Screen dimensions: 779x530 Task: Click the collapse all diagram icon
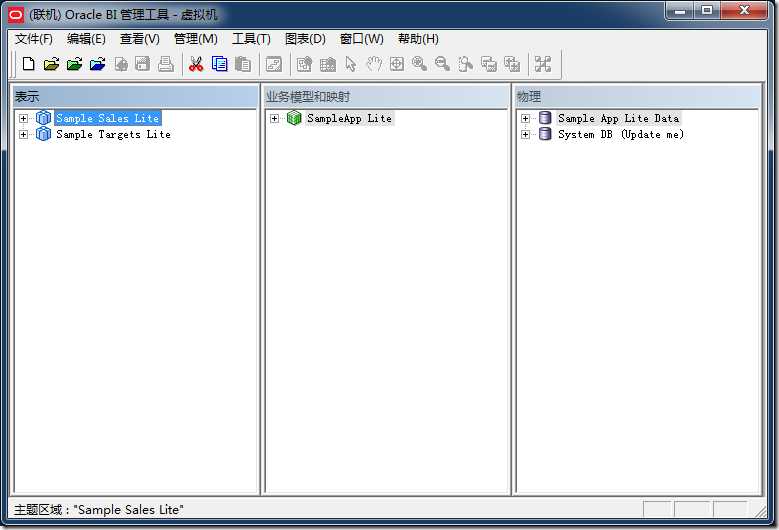[x=489, y=64]
